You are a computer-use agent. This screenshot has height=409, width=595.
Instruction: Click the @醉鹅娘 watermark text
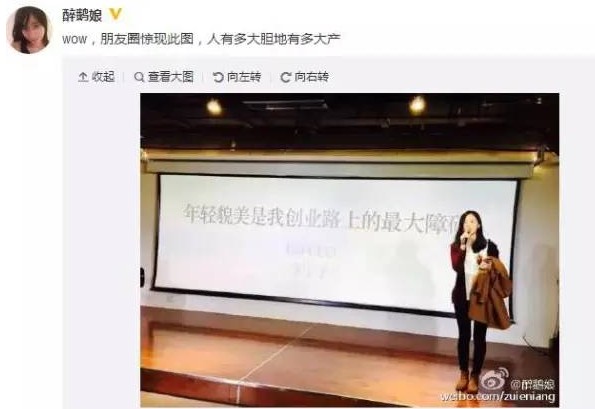tap(532, 384)
